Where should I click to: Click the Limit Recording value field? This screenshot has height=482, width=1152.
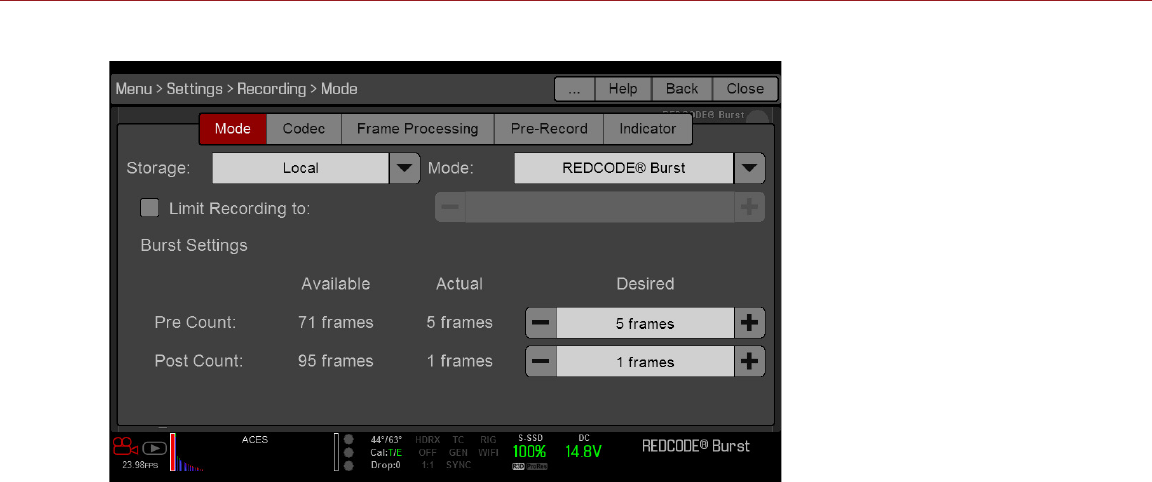(x=600, y=207)
